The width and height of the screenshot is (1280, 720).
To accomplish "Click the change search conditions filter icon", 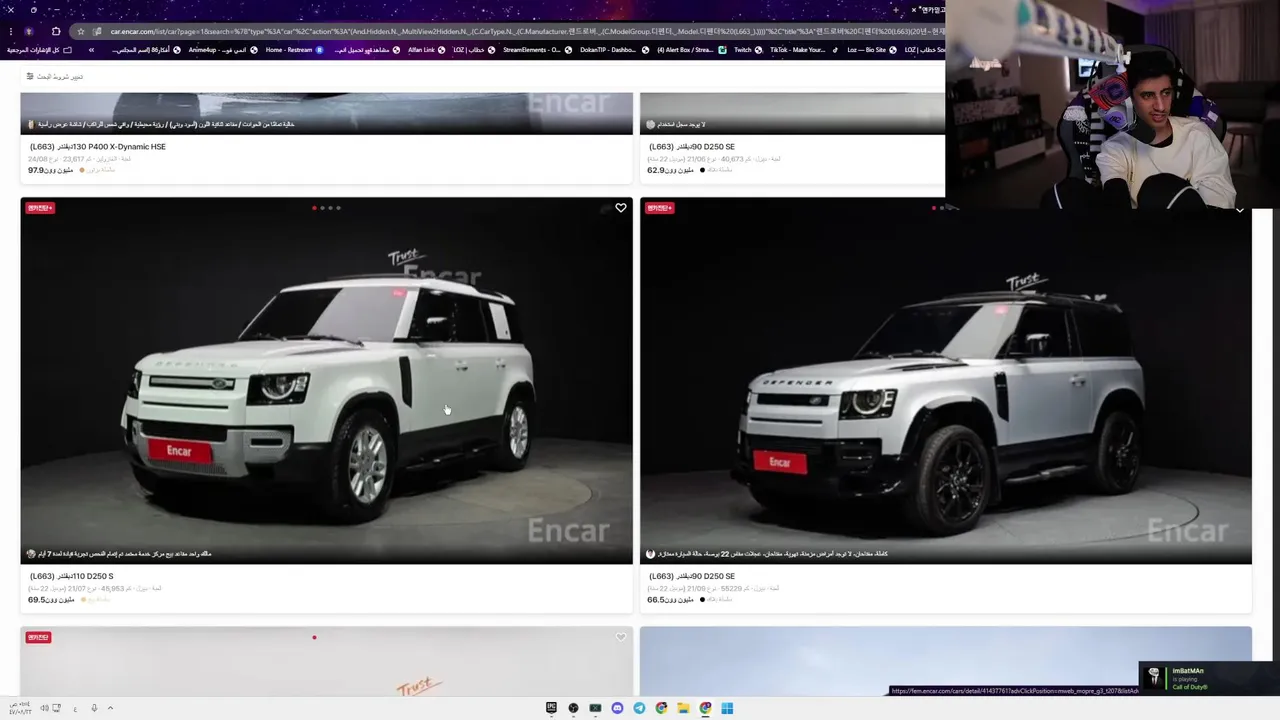I will click(30, 76).
